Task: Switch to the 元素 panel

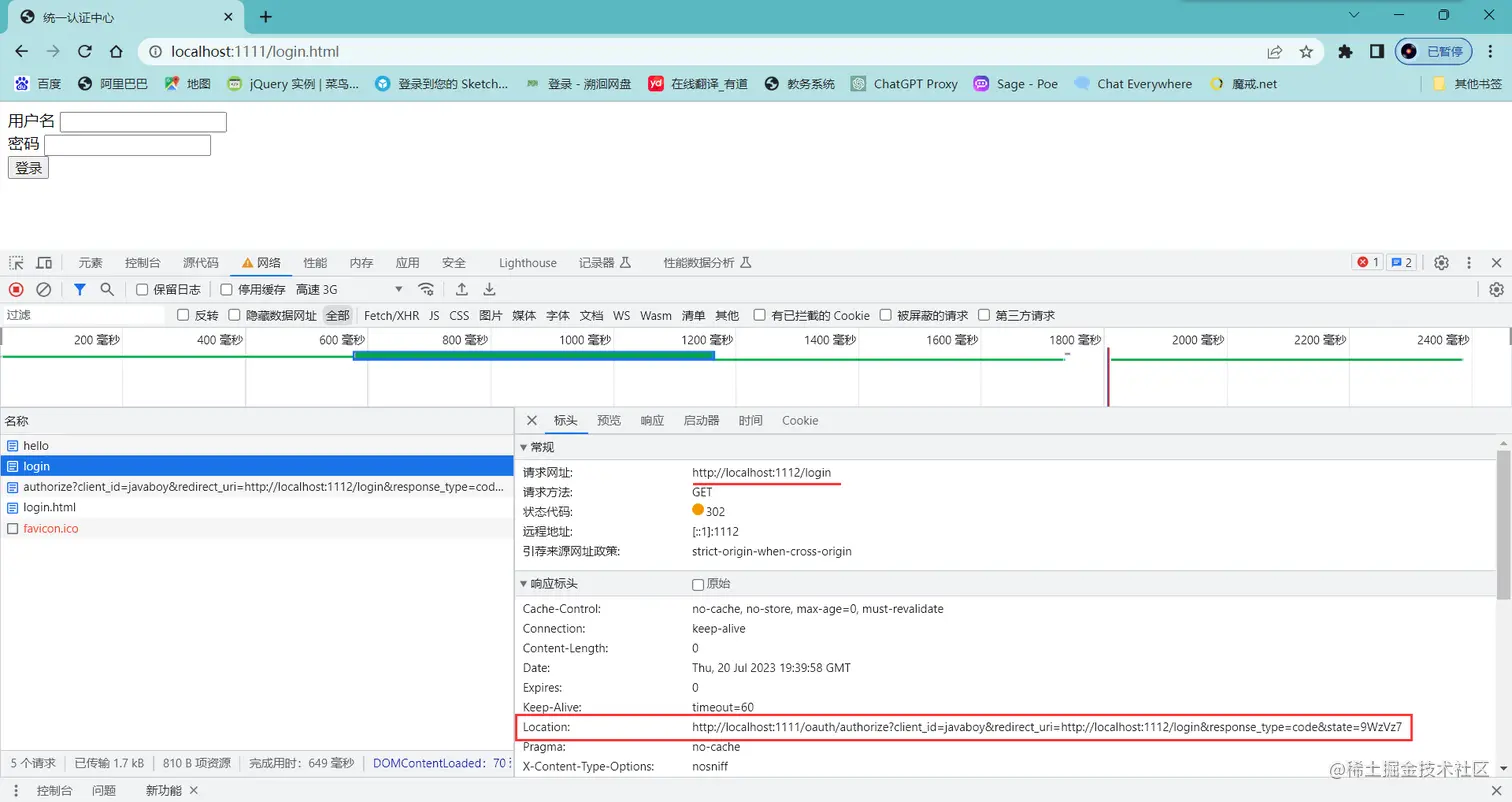Action: 91,263
